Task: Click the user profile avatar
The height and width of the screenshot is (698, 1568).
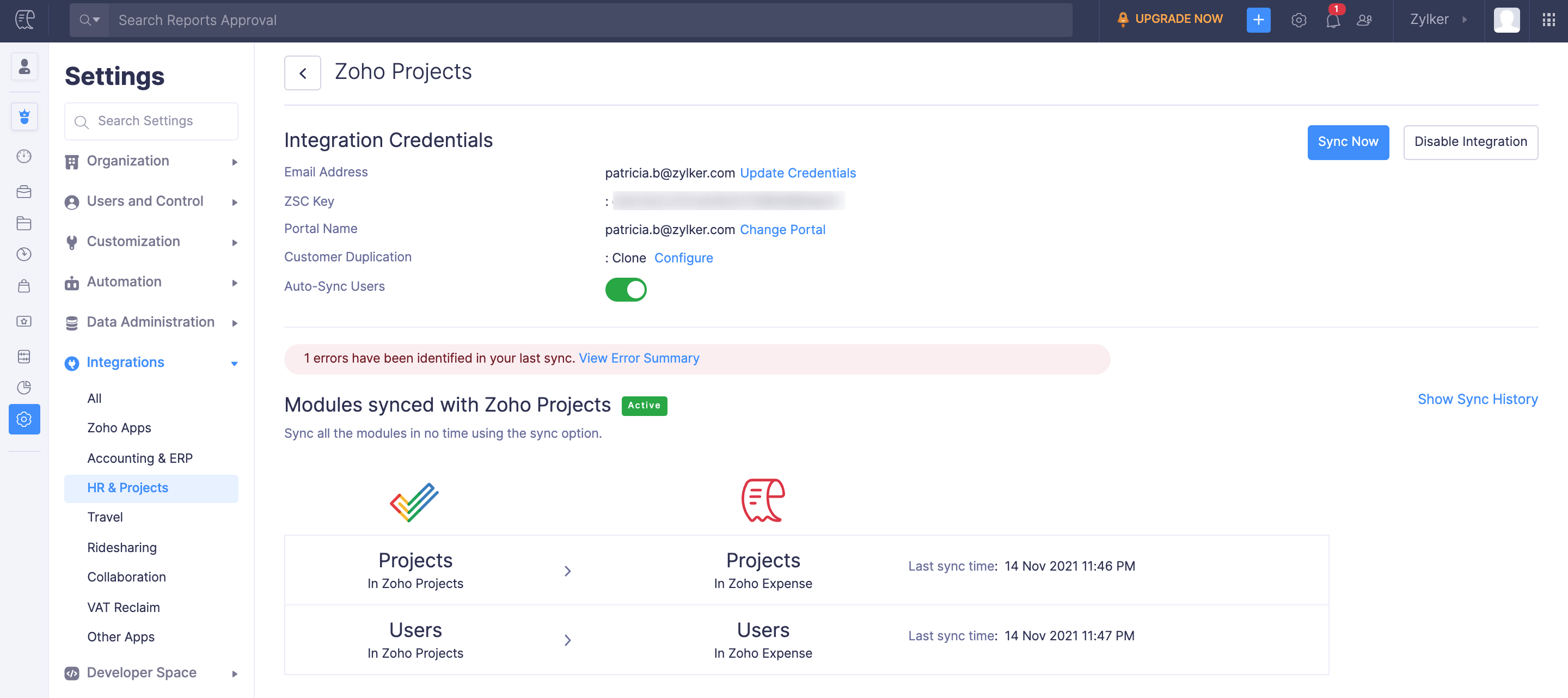Action: (x=1506, y=20)
